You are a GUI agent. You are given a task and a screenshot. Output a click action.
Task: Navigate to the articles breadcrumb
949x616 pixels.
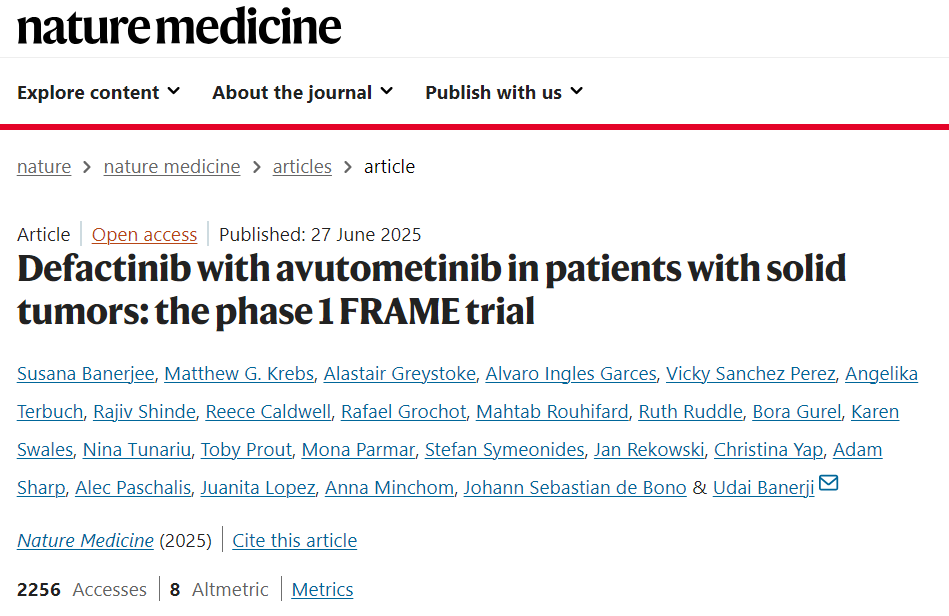coord(302,166)
